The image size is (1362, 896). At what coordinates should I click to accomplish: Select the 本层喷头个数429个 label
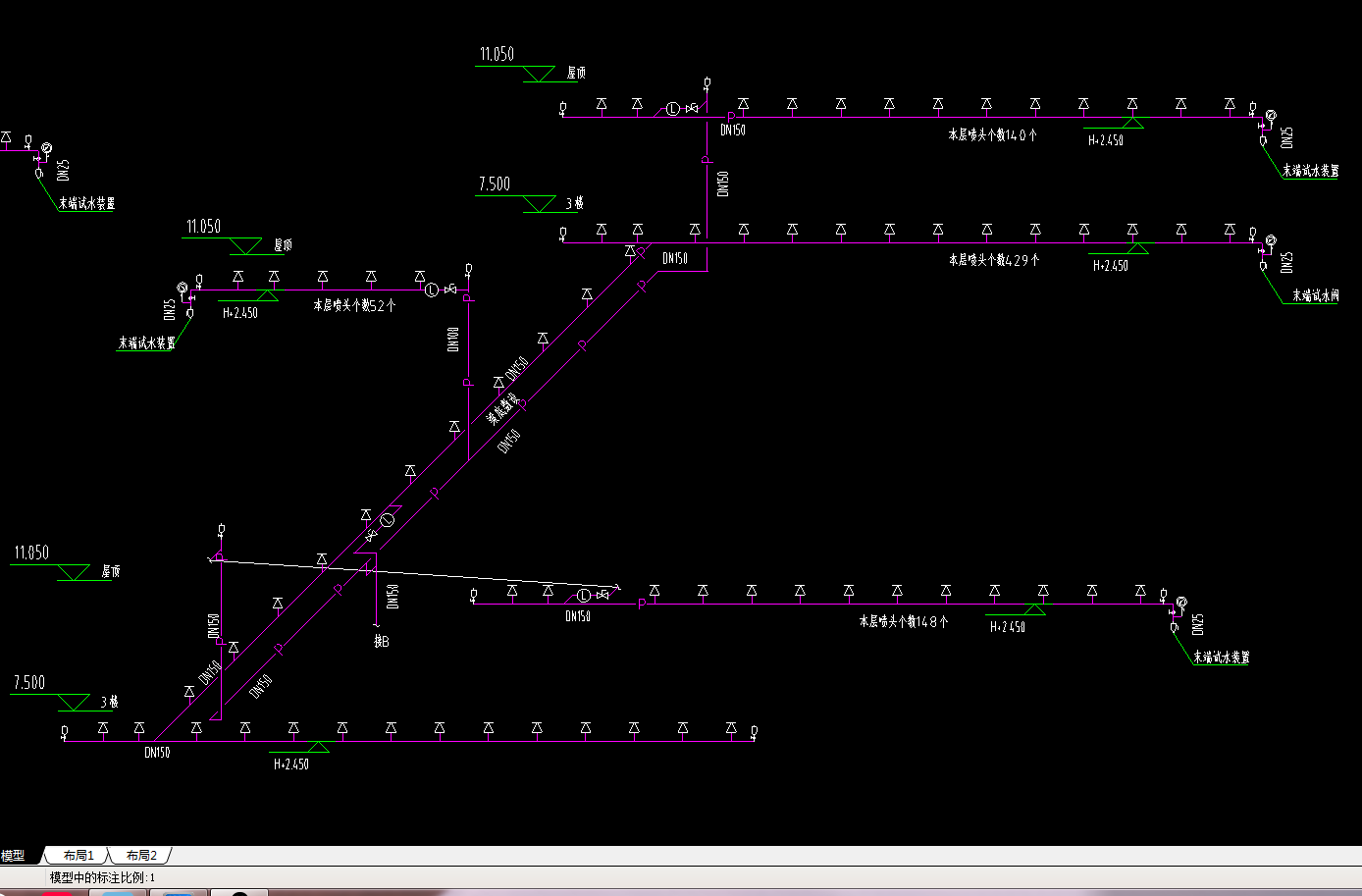click(994, 260)
